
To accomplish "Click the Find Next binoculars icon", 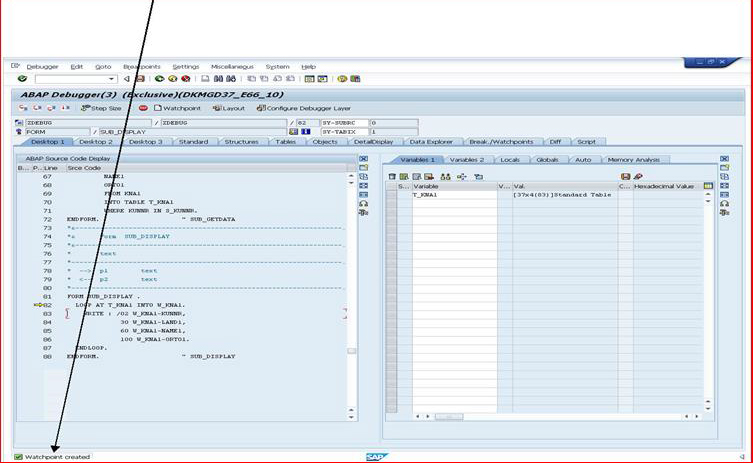I will tap(231, 79).
